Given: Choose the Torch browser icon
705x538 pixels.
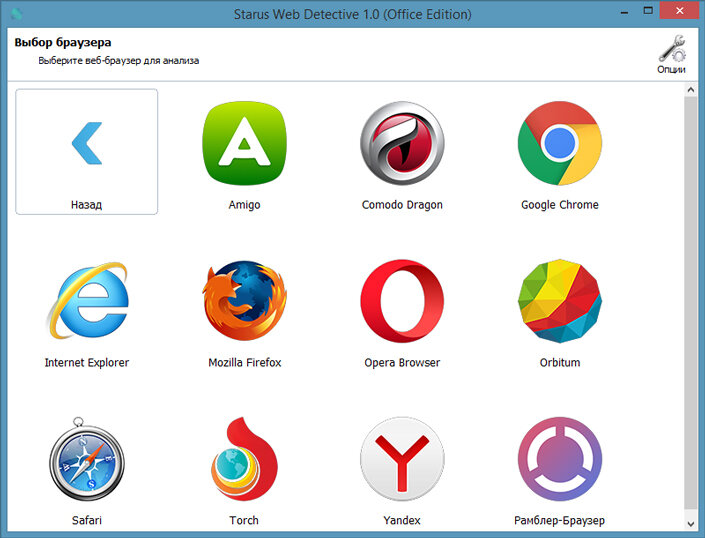Looking at the screenshot, I should tap(245, 459).
